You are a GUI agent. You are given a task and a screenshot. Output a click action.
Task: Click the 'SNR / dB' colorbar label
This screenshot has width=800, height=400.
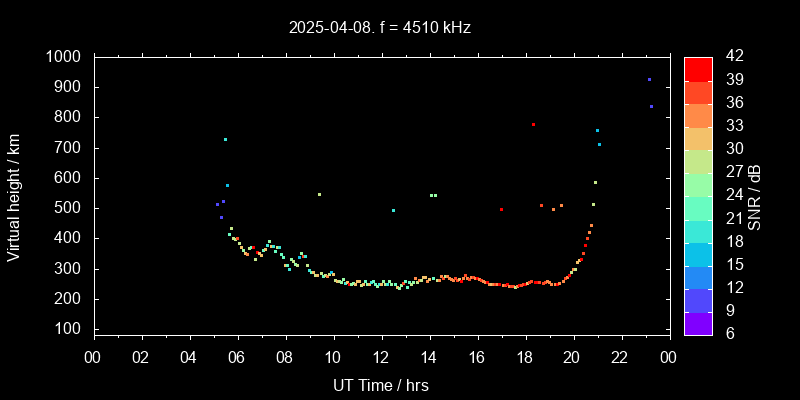pyautogui.click(x=755, y=197)
